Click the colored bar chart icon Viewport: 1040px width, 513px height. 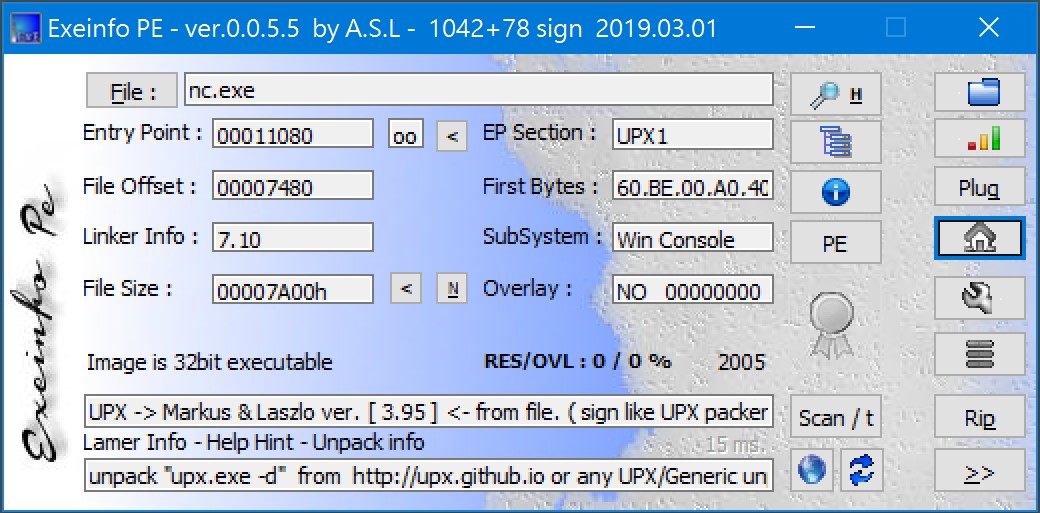click(x=980, y=139)
